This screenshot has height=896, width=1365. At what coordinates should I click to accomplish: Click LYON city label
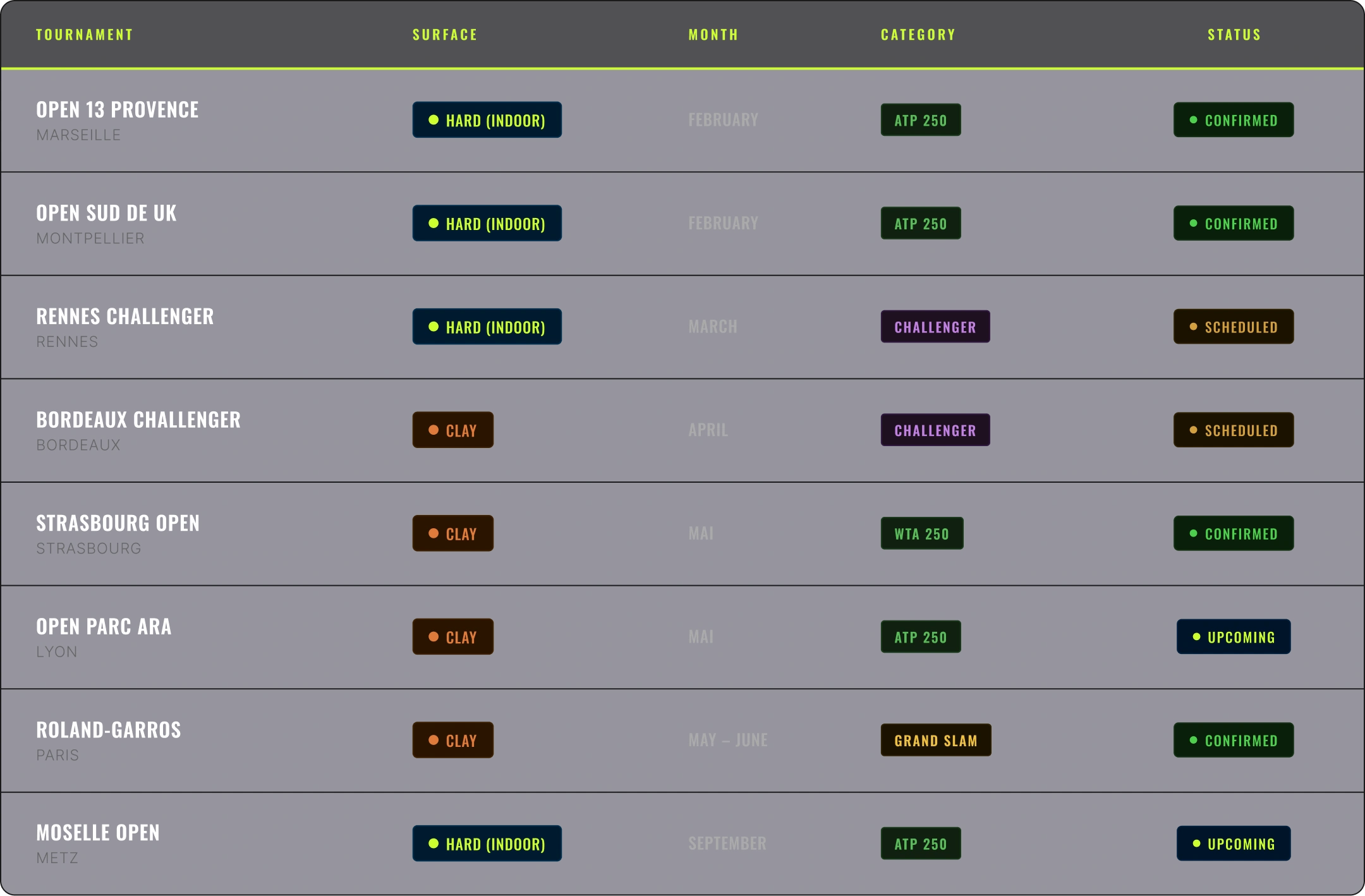(x=57, y=652)
